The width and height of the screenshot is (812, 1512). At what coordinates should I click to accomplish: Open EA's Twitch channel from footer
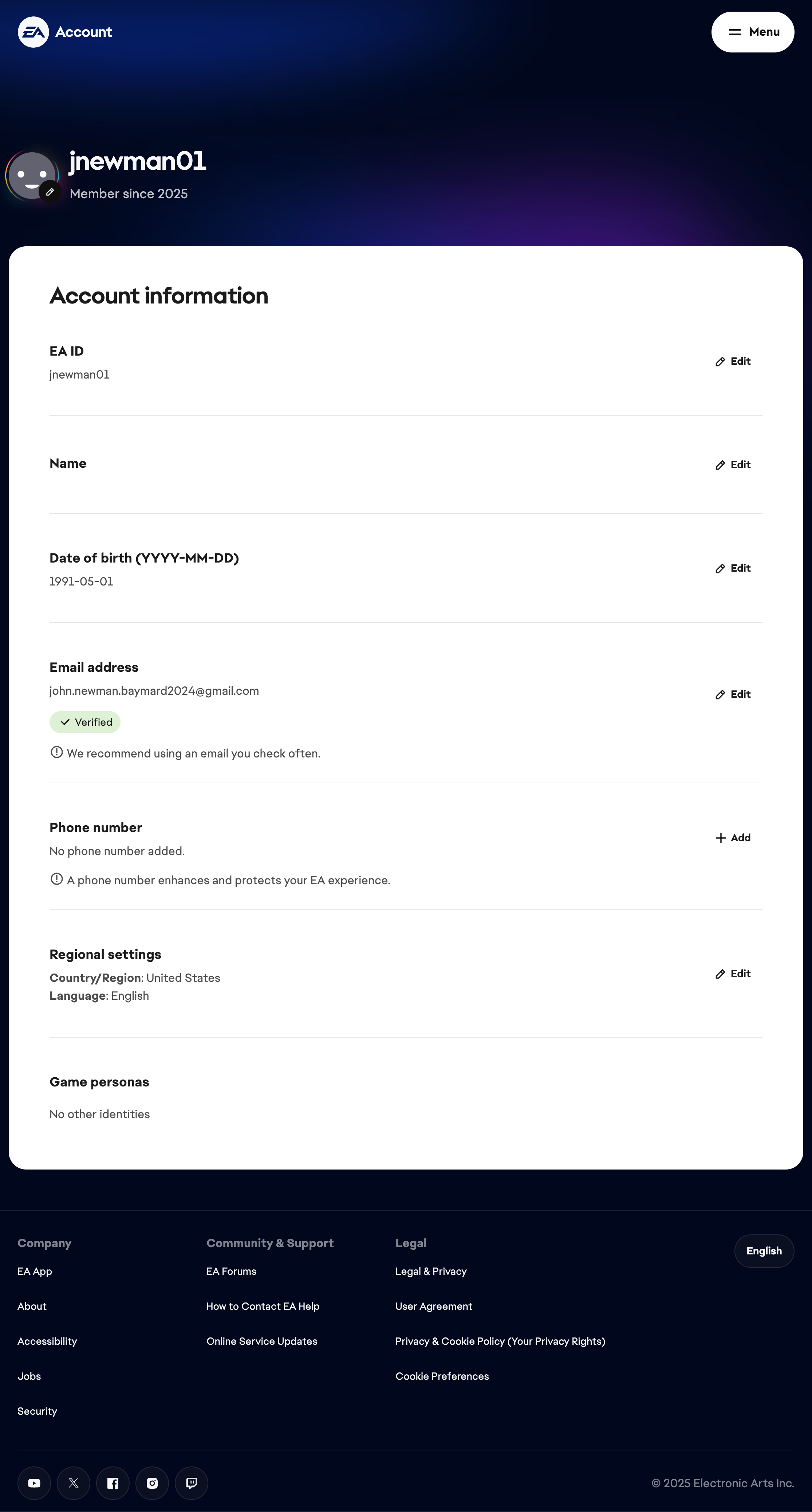pyautogui.click(x=191, y=1482)
